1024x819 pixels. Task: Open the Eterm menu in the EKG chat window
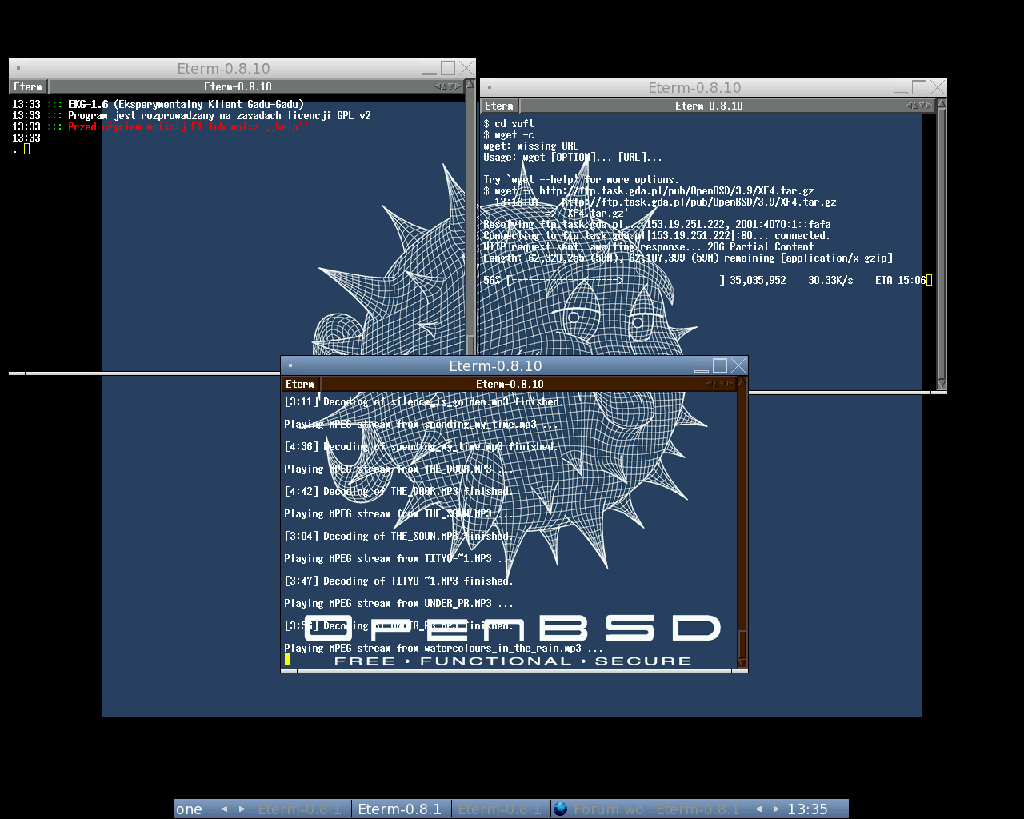pos(27,86)
